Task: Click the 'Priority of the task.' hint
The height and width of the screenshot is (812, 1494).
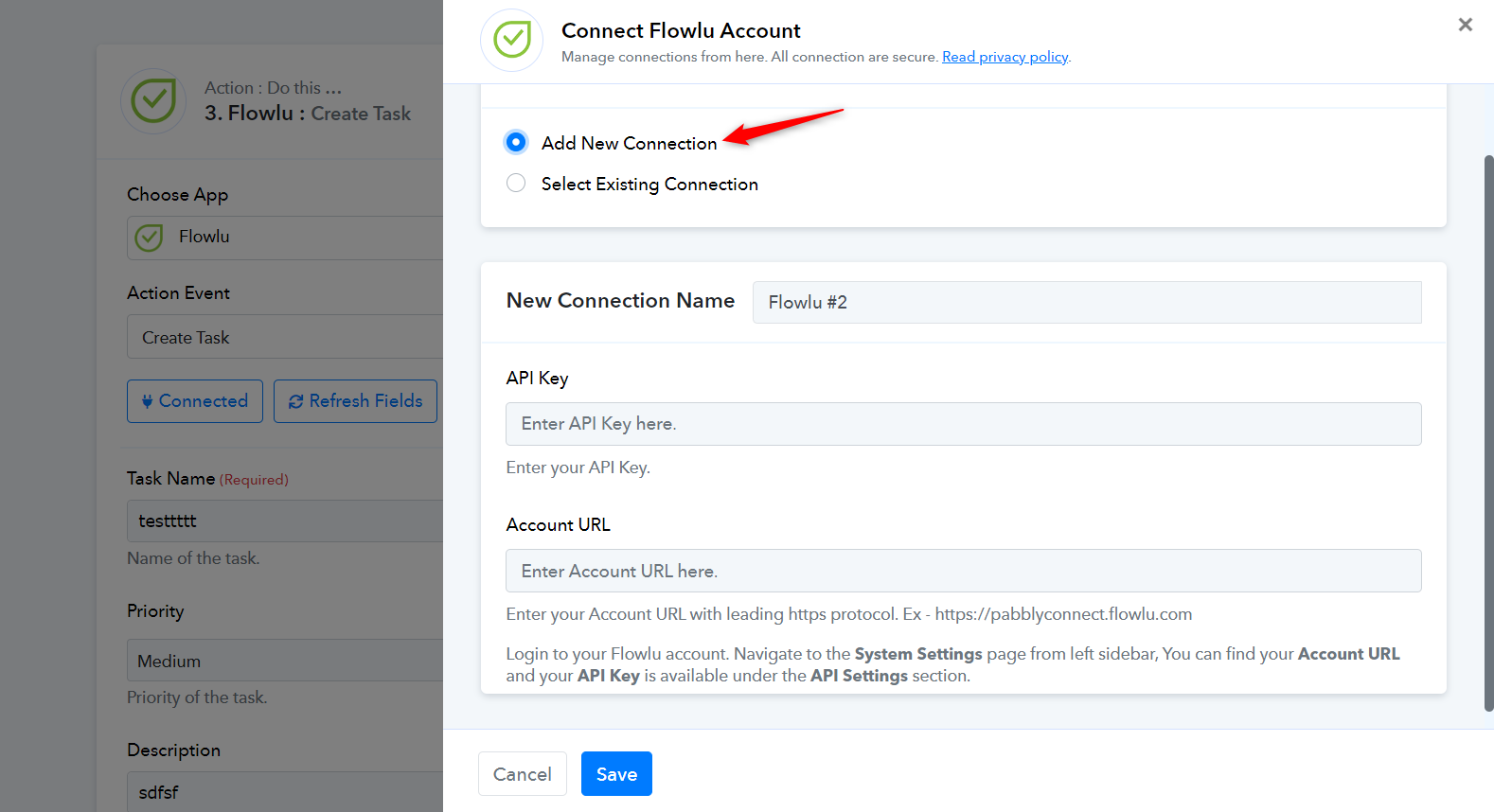Action: click(x=197, y=697)
